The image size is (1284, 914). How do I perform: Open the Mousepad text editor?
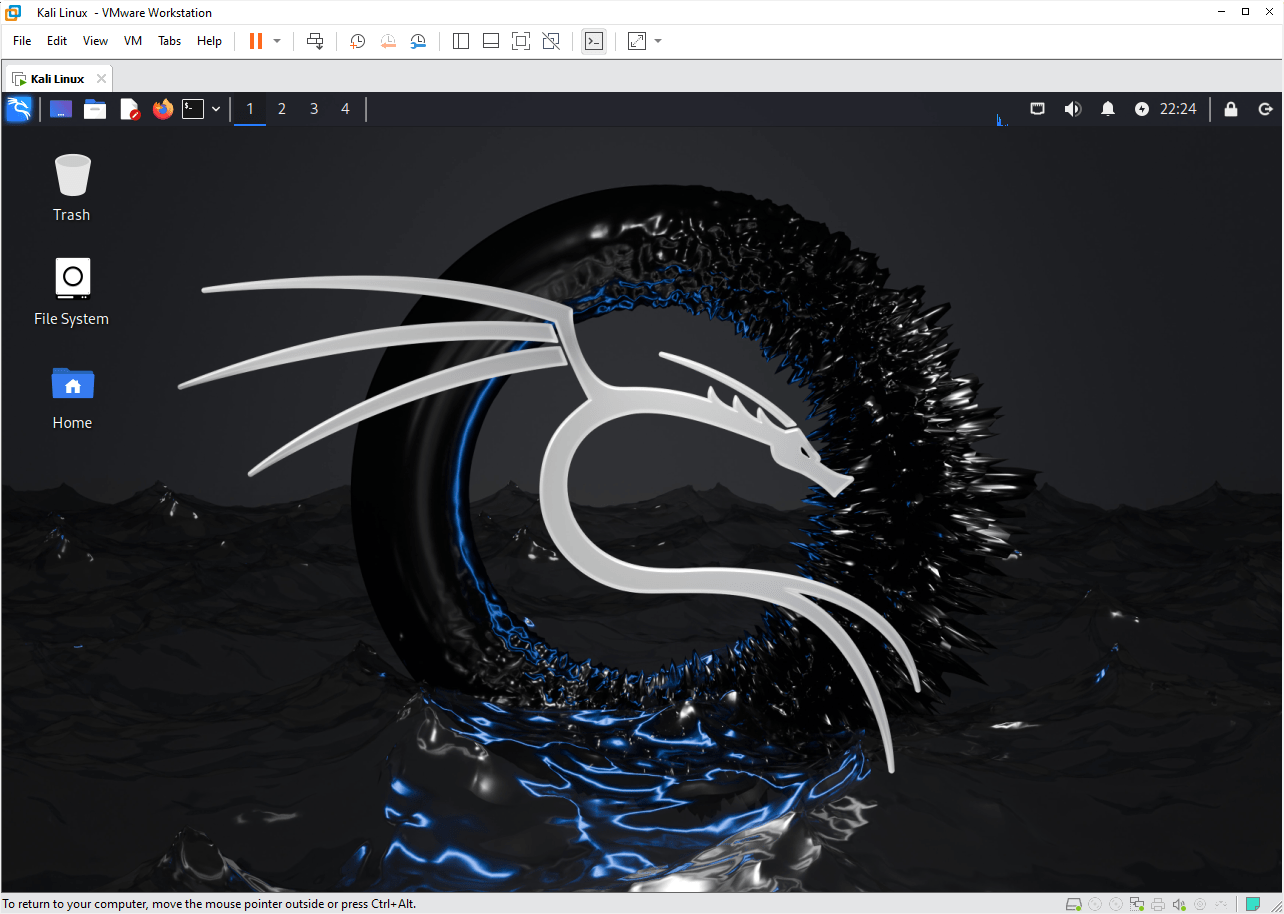(x=130, y=109)
